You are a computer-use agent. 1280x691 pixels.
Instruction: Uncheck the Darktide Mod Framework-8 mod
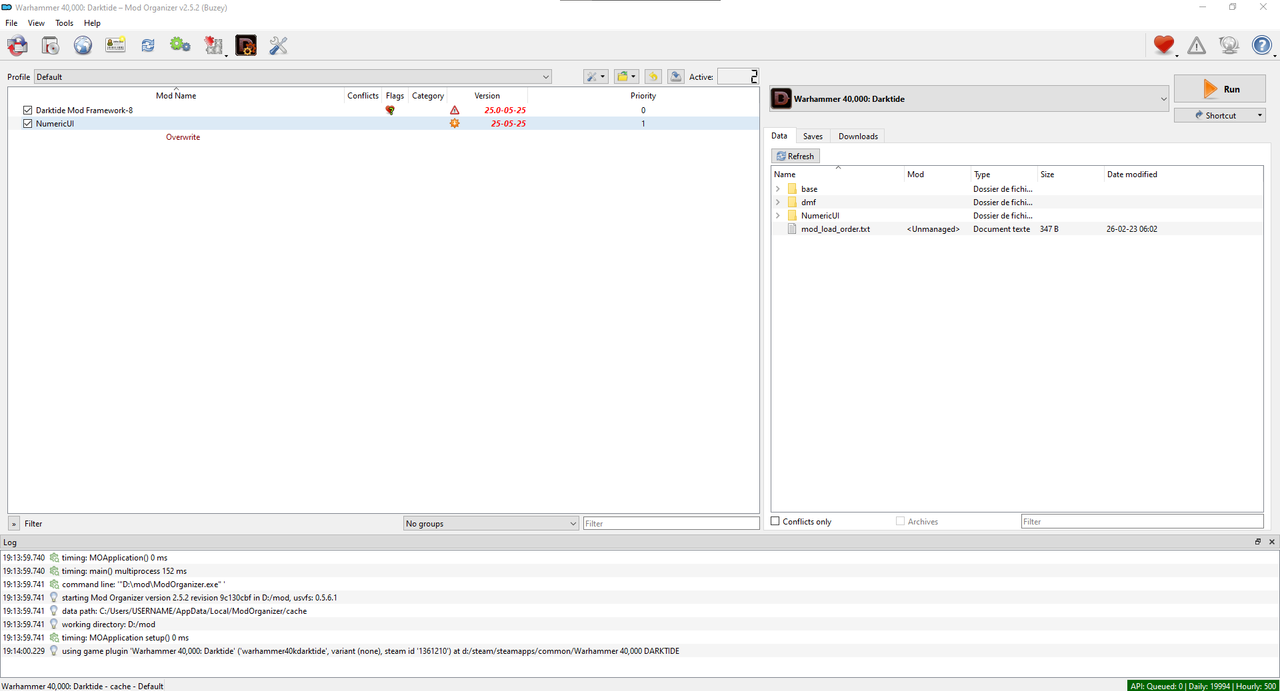[x=28, y=110]
